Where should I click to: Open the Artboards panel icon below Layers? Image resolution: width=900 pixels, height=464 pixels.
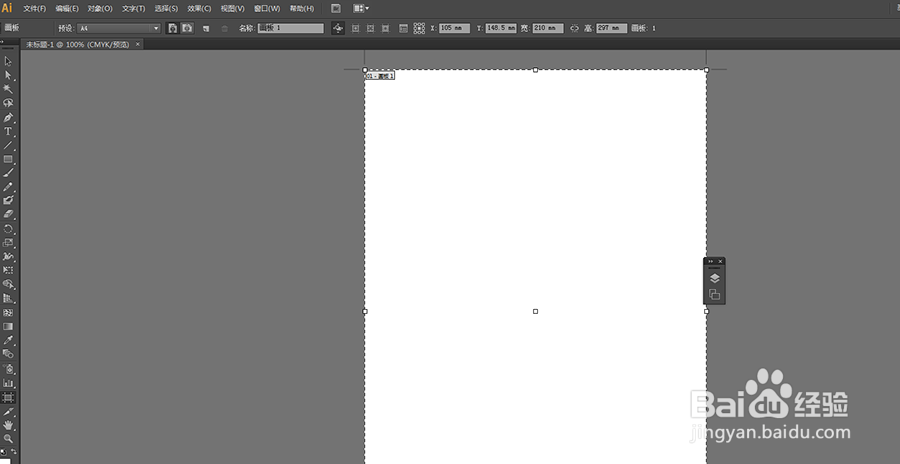[x=714, y=294]
